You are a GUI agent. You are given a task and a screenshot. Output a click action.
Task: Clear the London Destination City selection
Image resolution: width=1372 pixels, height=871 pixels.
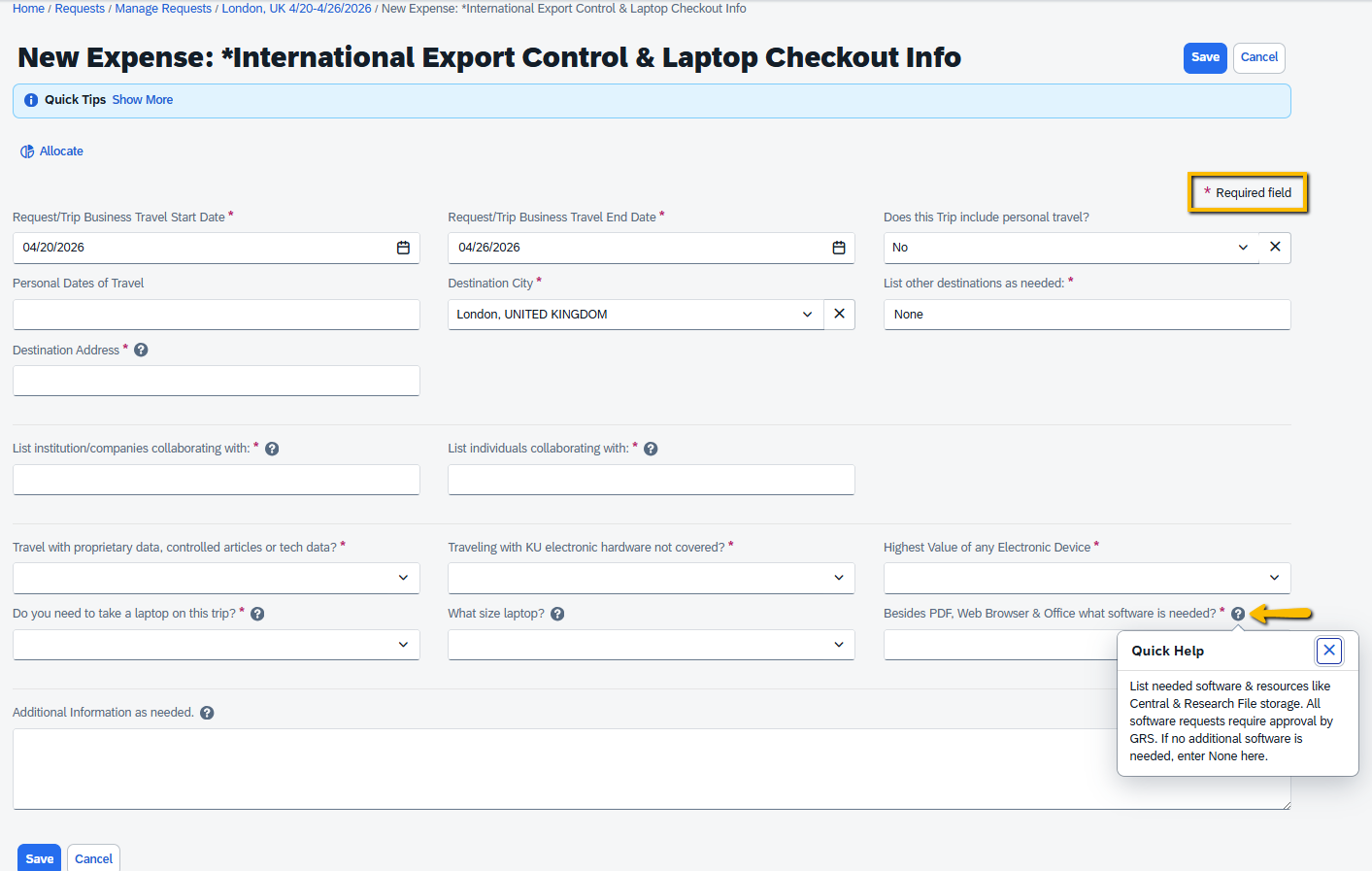(839, 314)
